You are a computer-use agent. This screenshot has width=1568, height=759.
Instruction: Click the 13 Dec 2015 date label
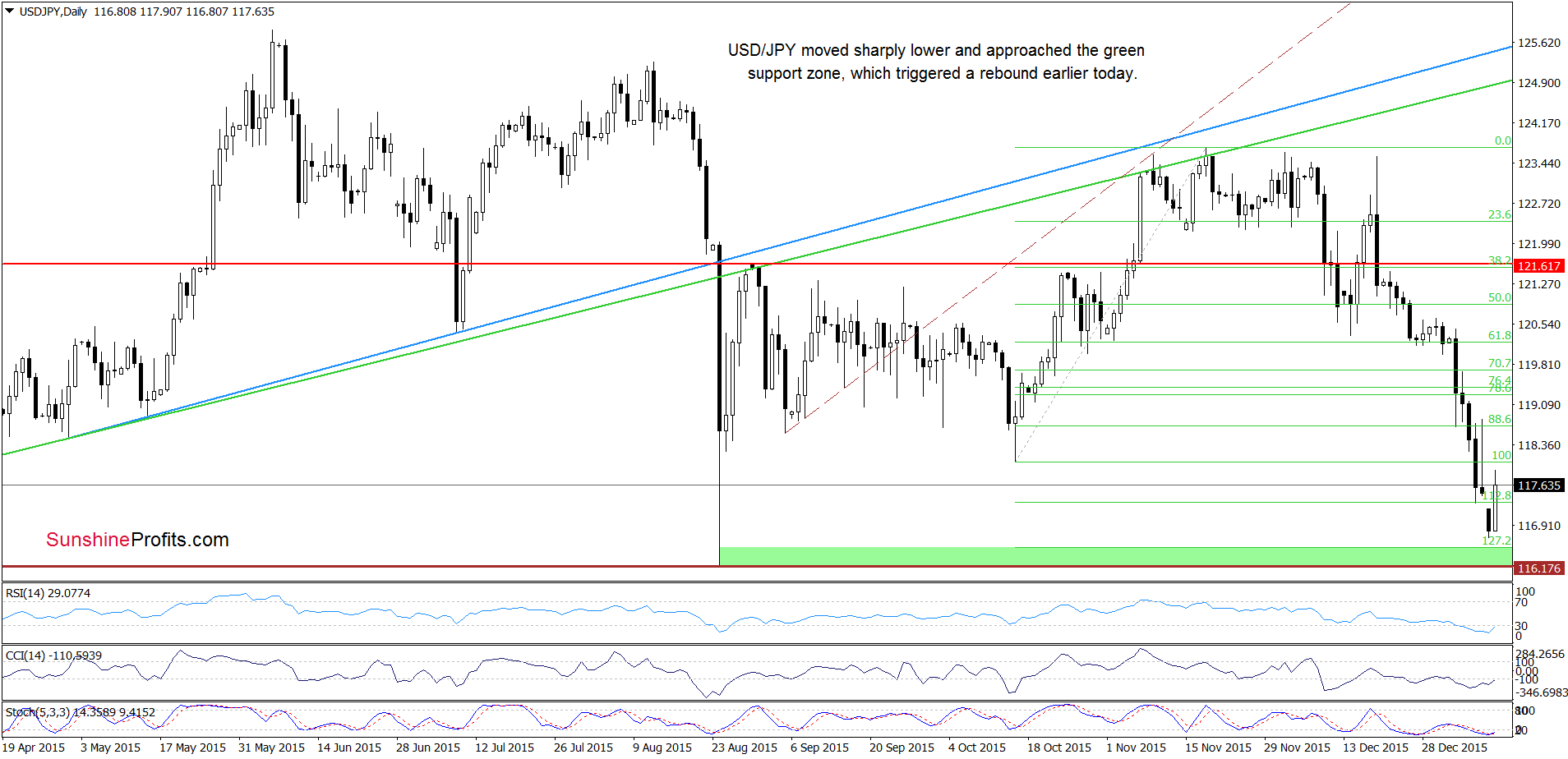(1376, 747)
